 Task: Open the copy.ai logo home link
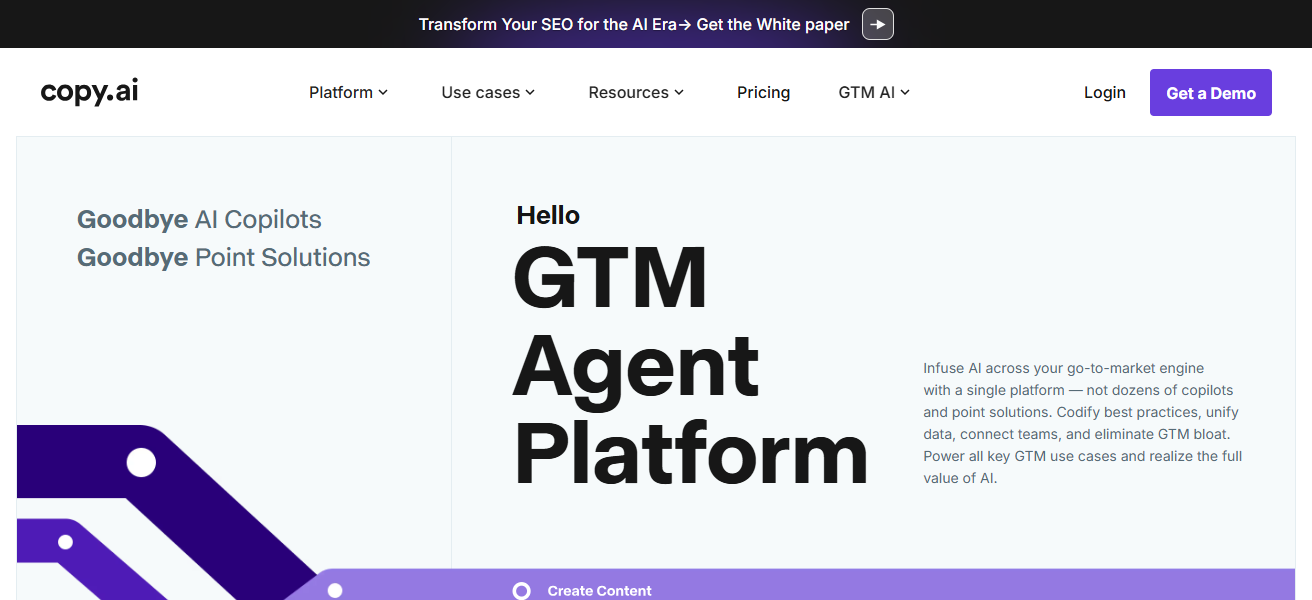tap(89, 92)
